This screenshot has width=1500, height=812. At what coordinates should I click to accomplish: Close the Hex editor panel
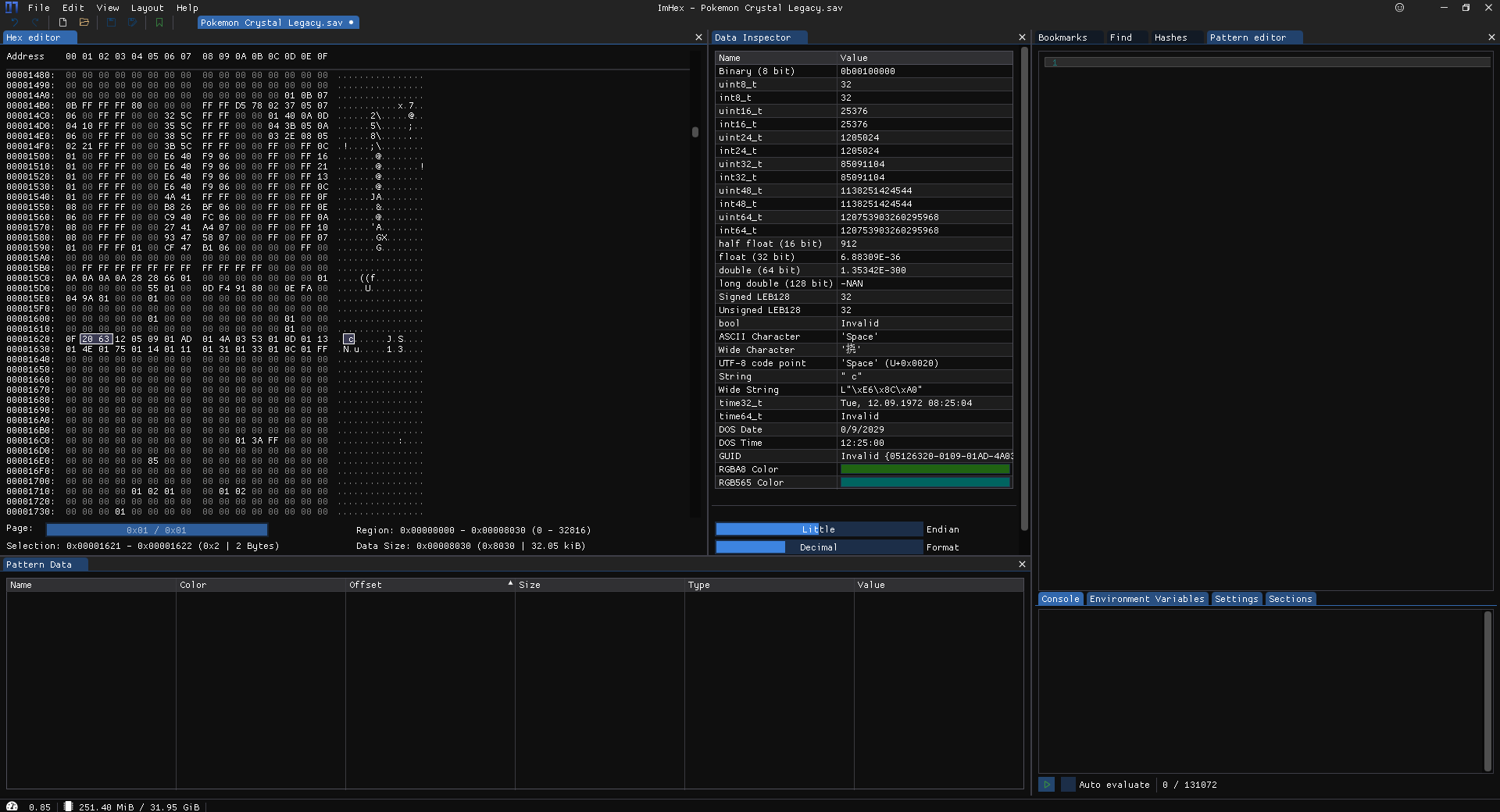tap(698, 37)
